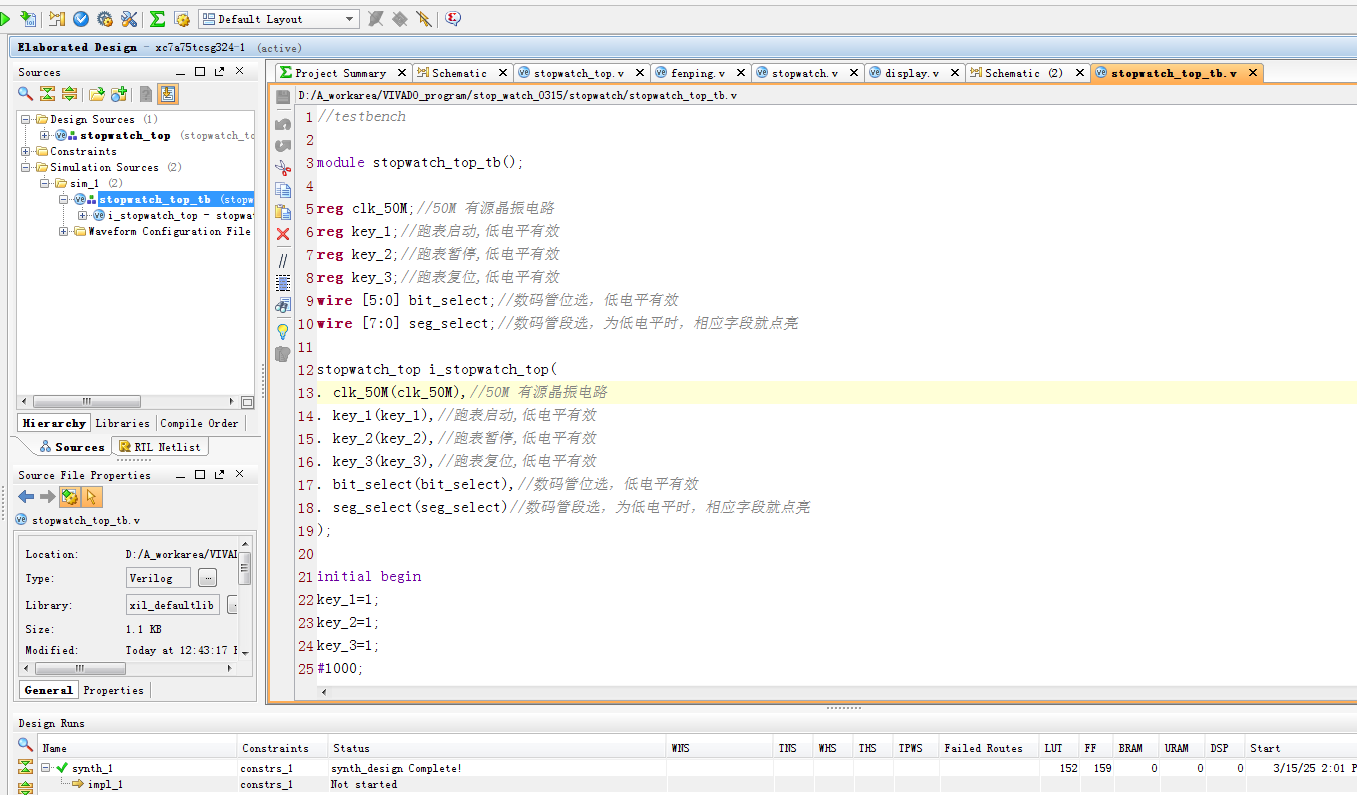Open the Default Layout dropdown
The image size is (1357, 795).
[279, 19]
